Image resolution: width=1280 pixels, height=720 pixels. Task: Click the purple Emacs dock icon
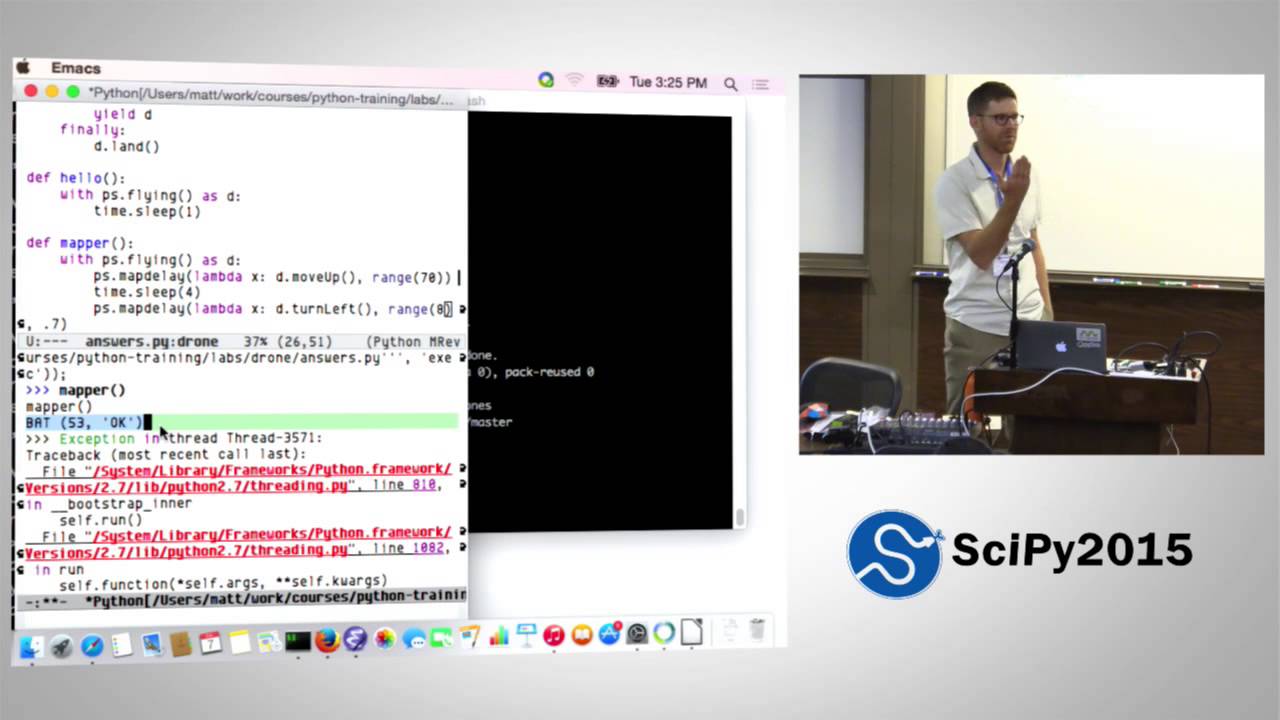tap(355, 638)
